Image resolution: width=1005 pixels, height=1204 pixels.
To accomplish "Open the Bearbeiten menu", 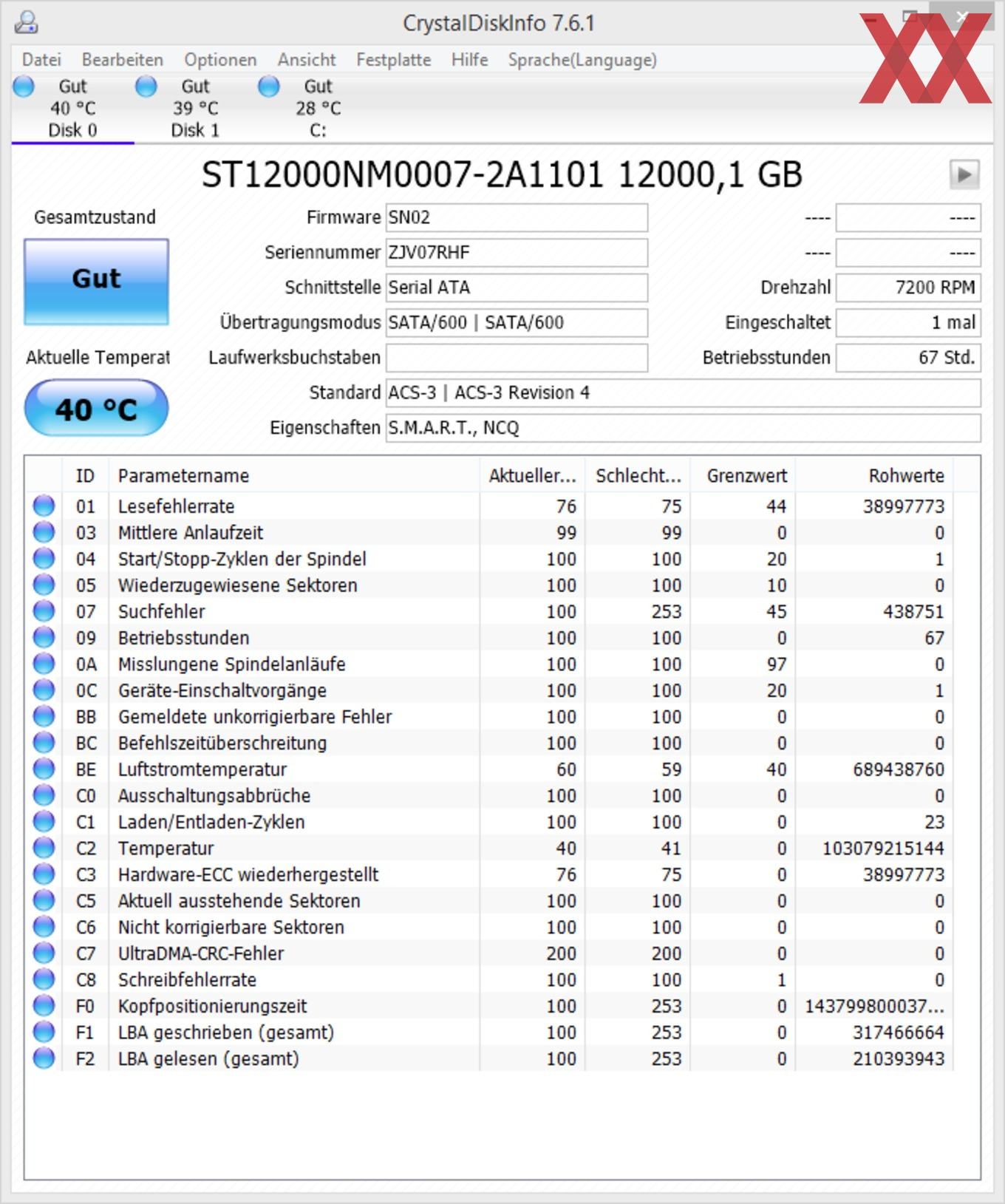I will [x=122, y=60].
